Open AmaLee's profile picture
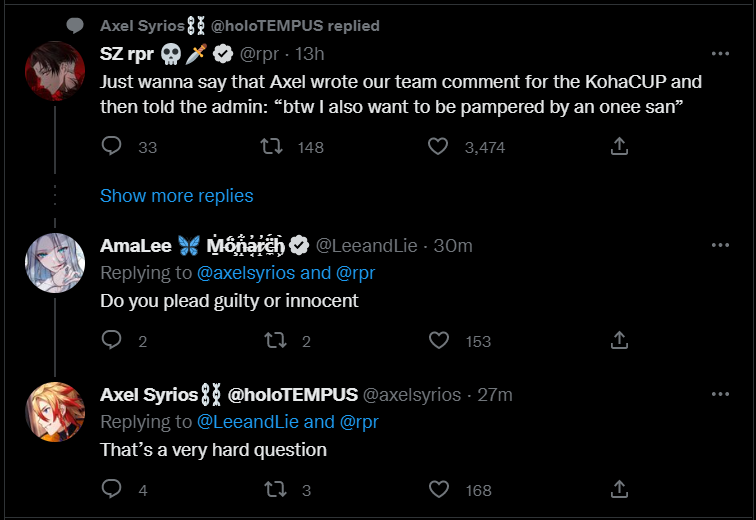 pos(55,263)
